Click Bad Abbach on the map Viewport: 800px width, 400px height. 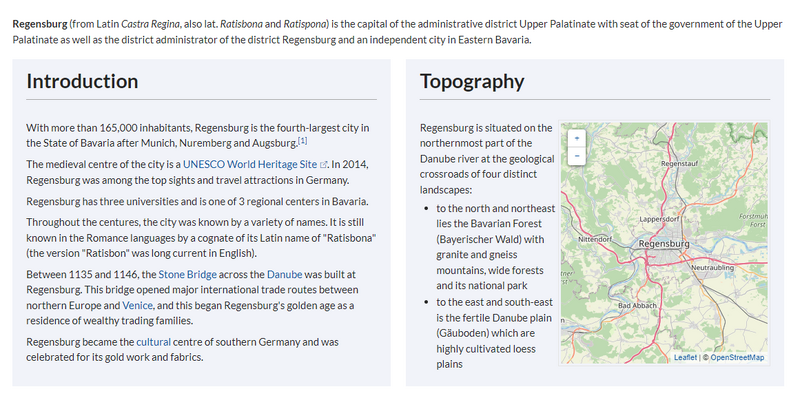[x=637, y=304]
